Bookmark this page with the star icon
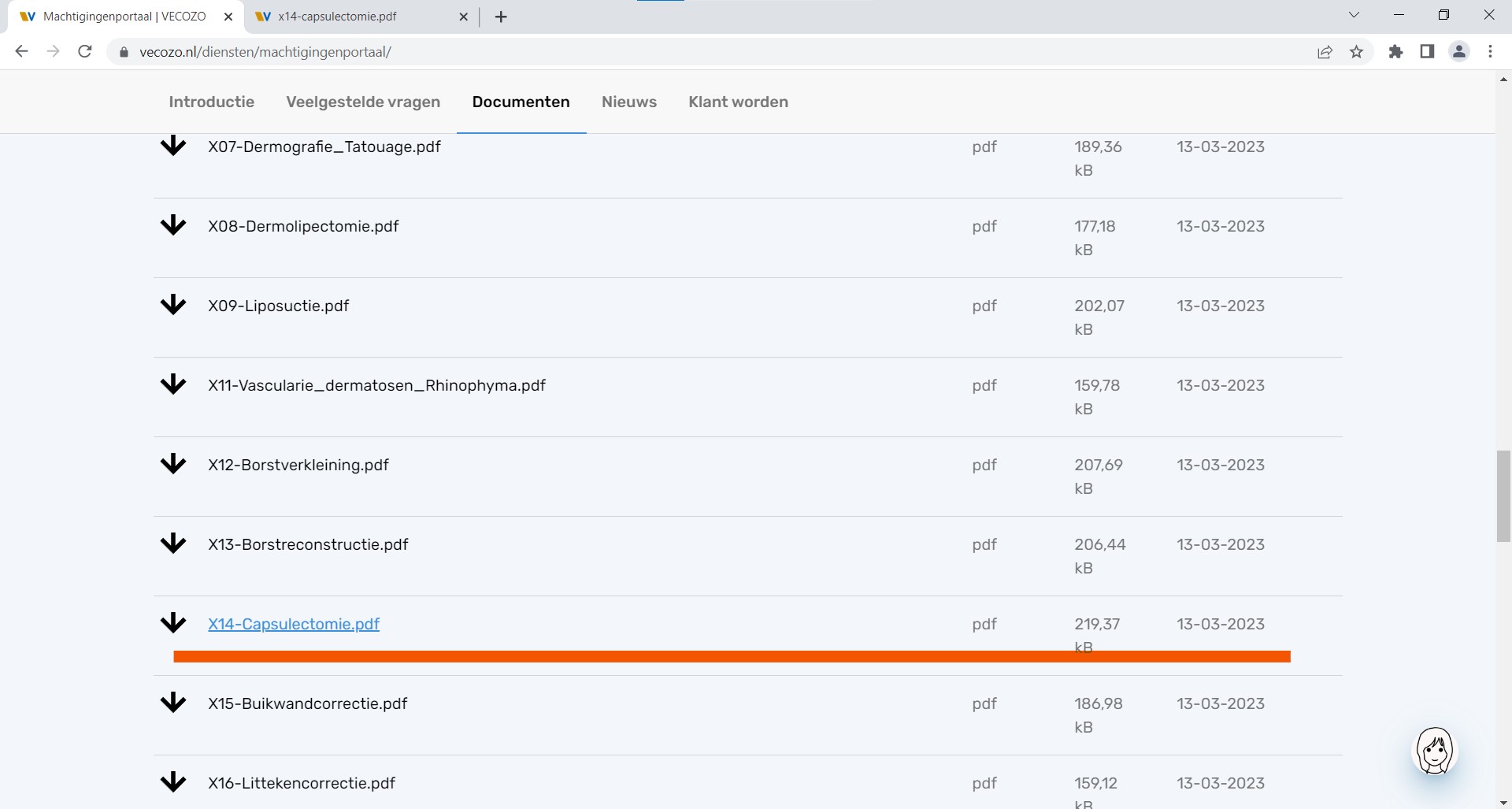1512x809 pixels. [1356, 52]
